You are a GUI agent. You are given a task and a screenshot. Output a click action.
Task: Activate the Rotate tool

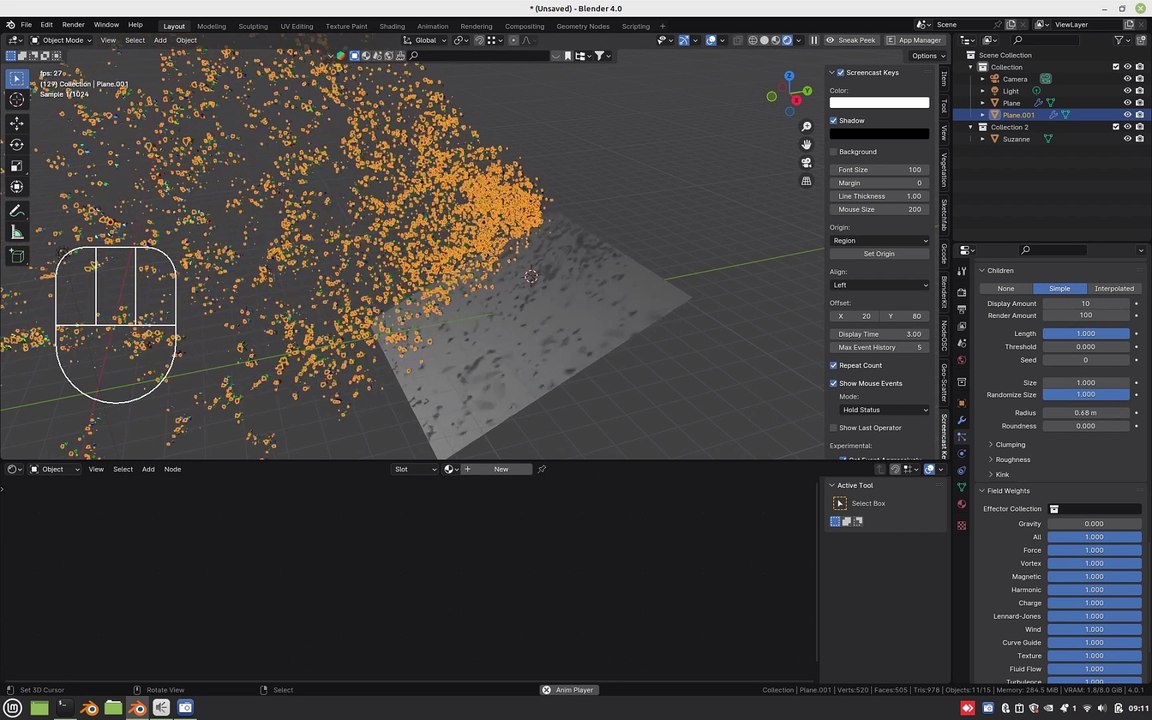(x=17, y=145)
